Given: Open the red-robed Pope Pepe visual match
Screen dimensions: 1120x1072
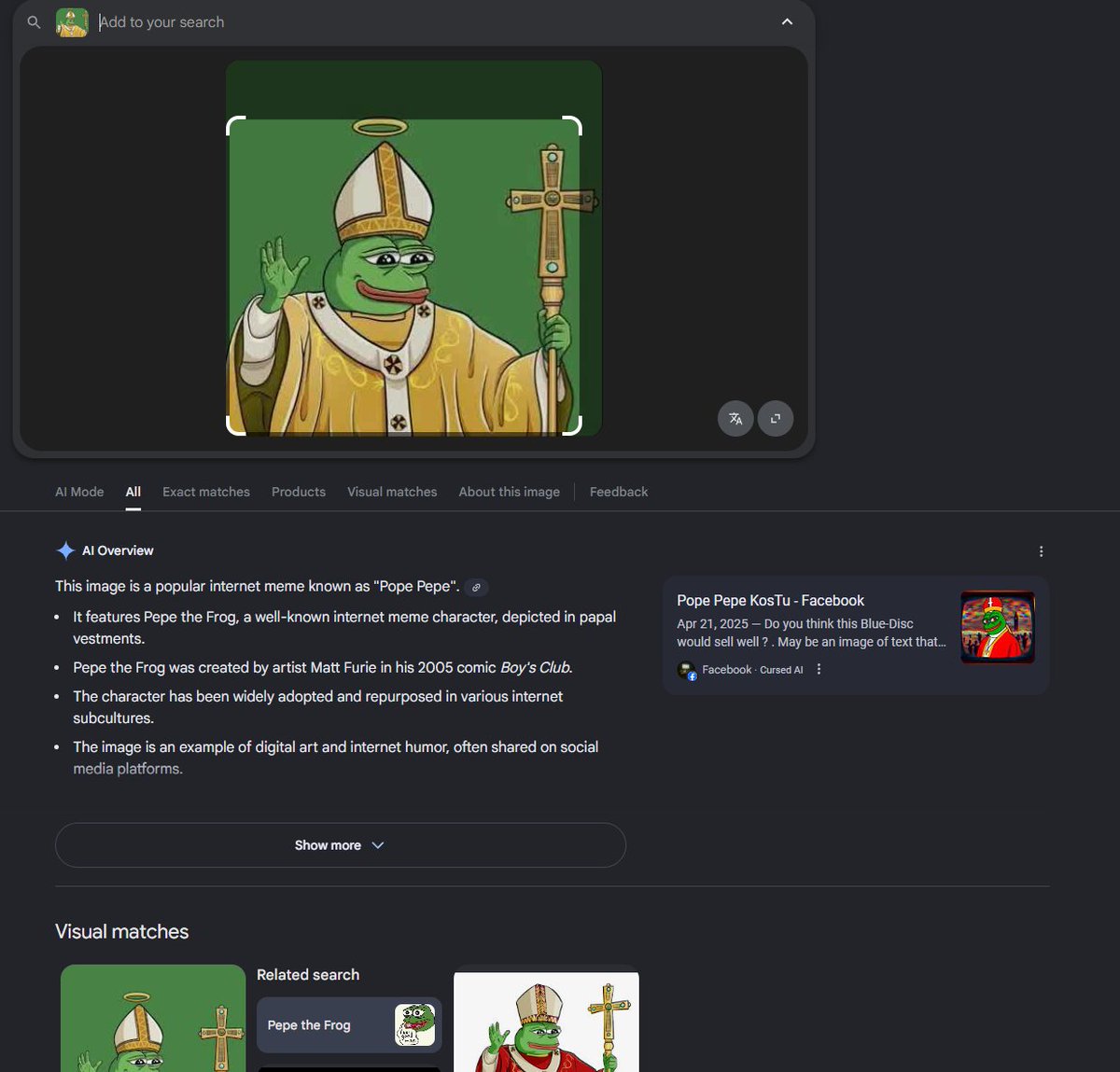Looking at the screenshot, I should pyautogui.click(x=546, y=1022).
